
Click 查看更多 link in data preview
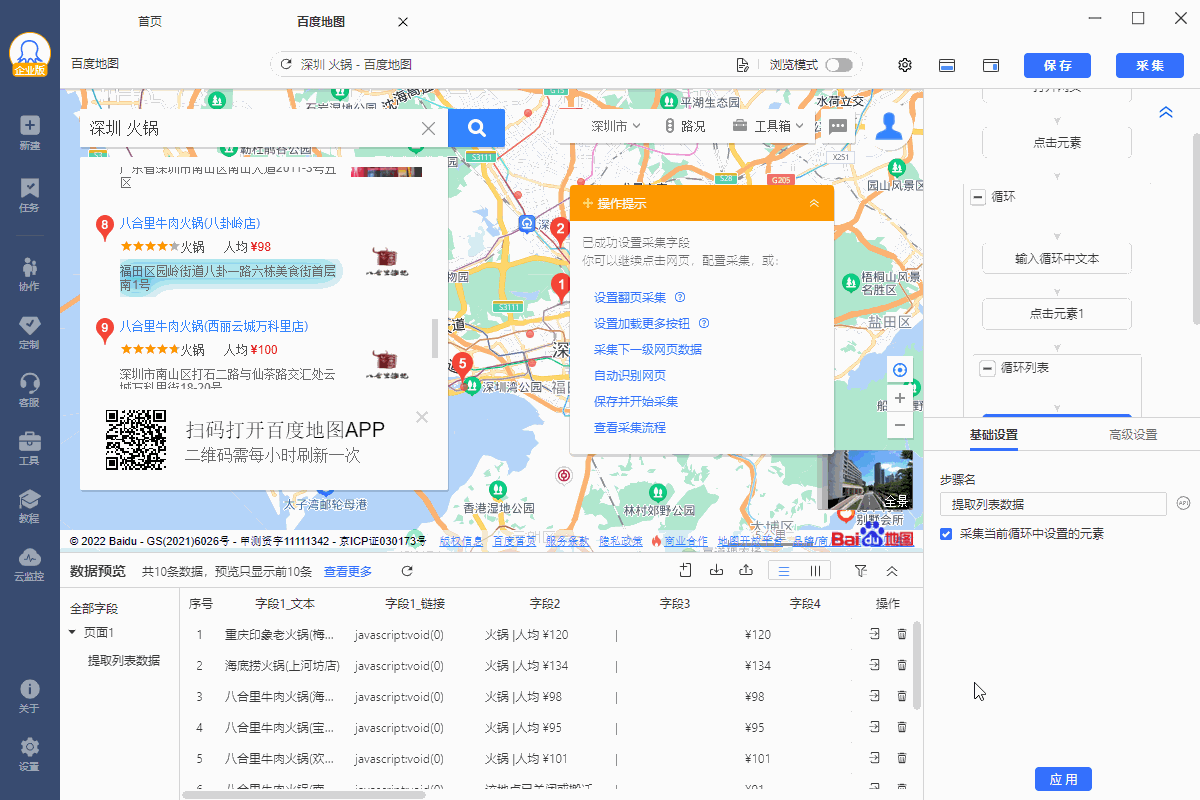click(x=348, y=571)
